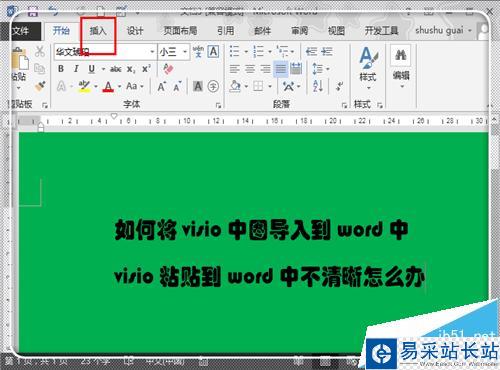Image resolution: width=500 pixels, height=370 pixels.
Task: Open font dialog launcher
Action: (x=218, y=105)
